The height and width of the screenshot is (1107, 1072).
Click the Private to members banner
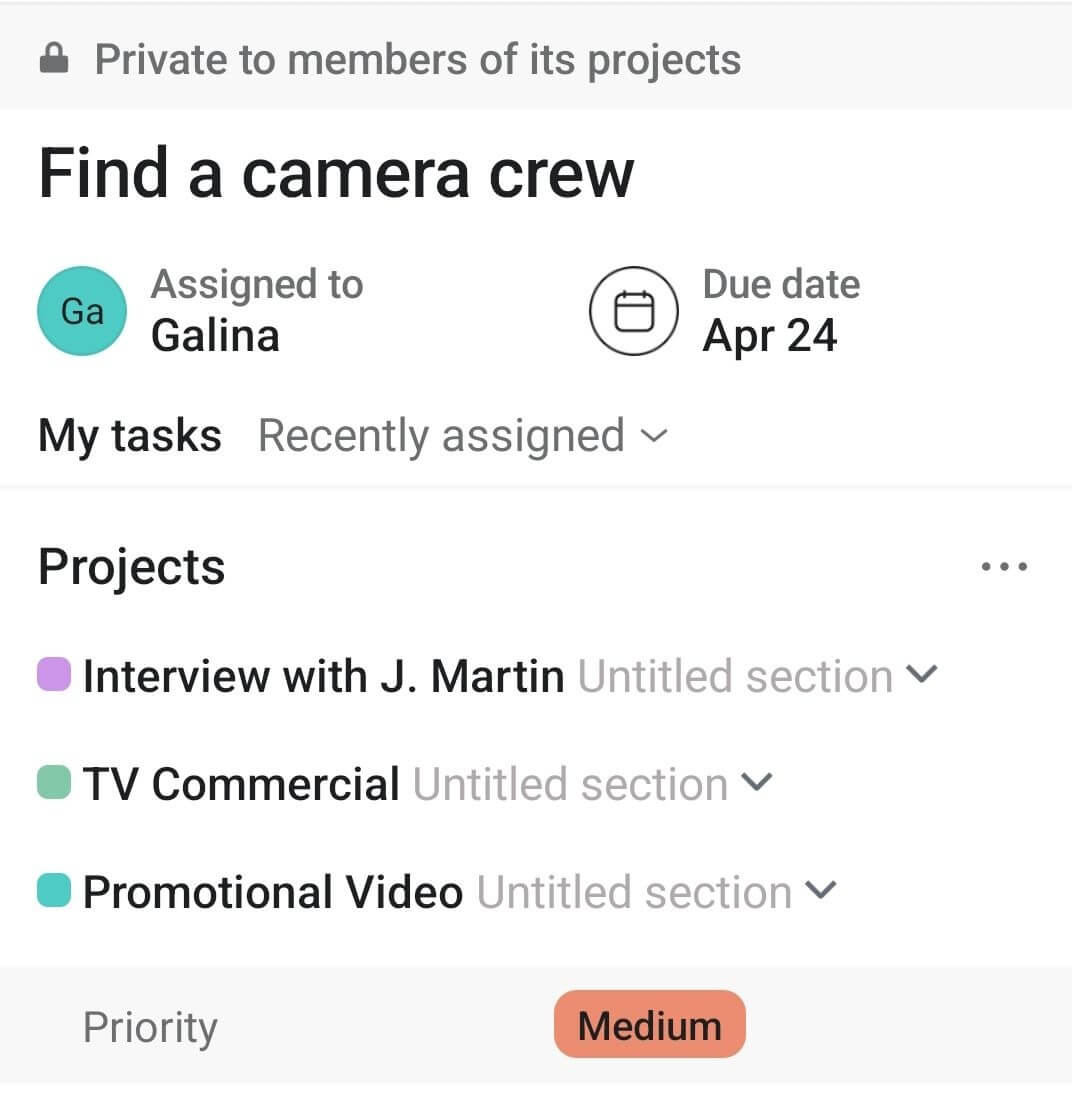[x=417, y=60]
